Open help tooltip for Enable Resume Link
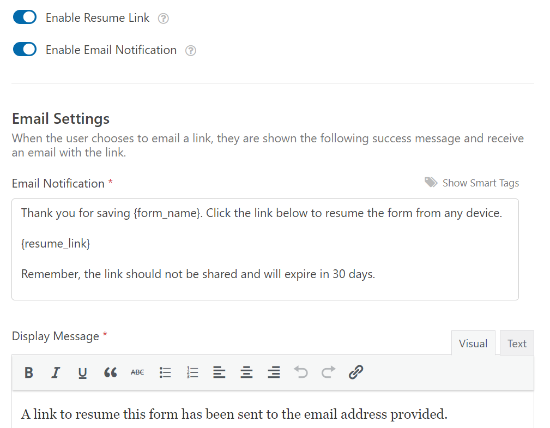The image size is (550, 428). coord(163,18)
